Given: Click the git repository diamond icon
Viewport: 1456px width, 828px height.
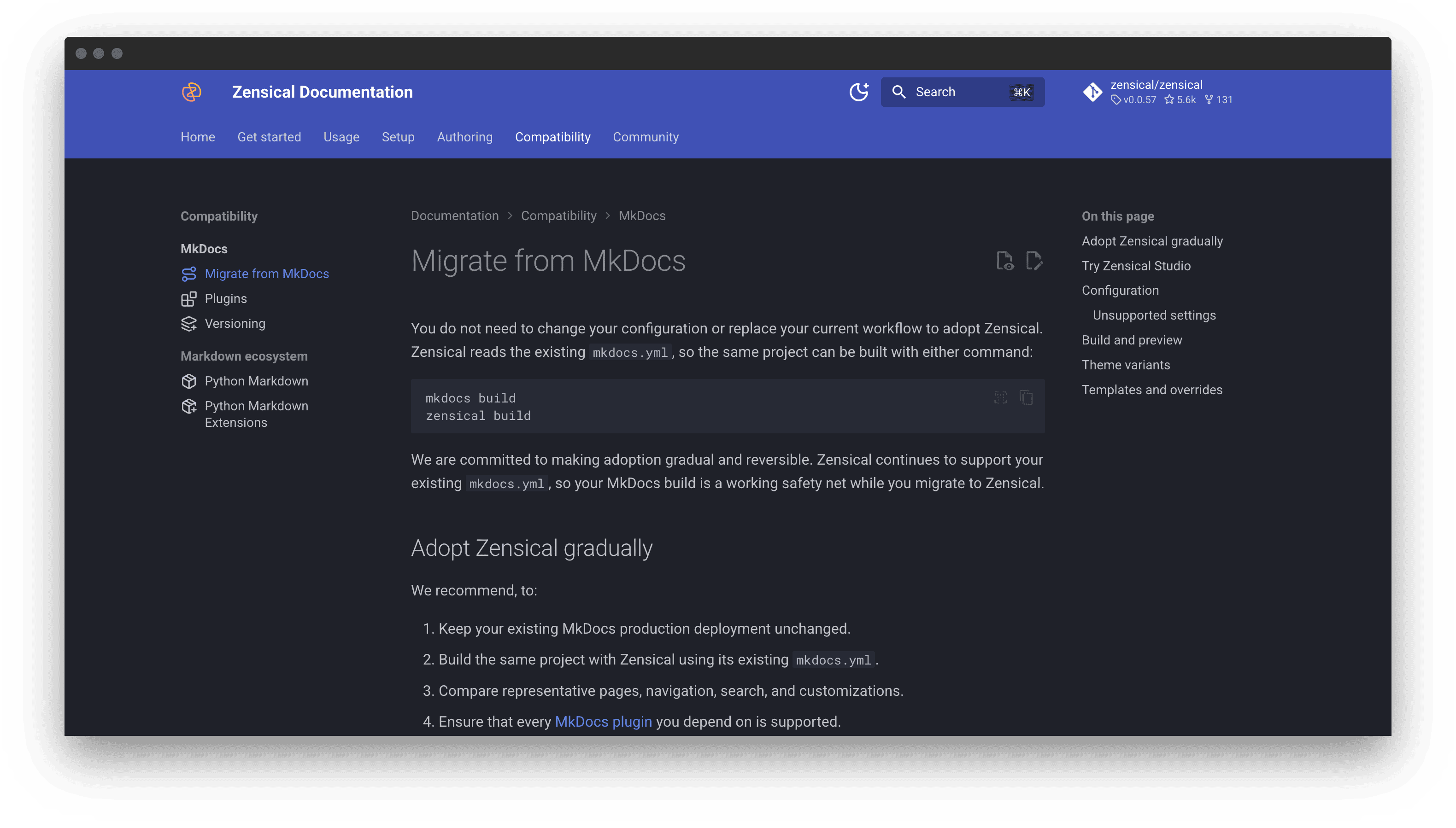Looking at the screenshot, I should tap(1092, 92).
